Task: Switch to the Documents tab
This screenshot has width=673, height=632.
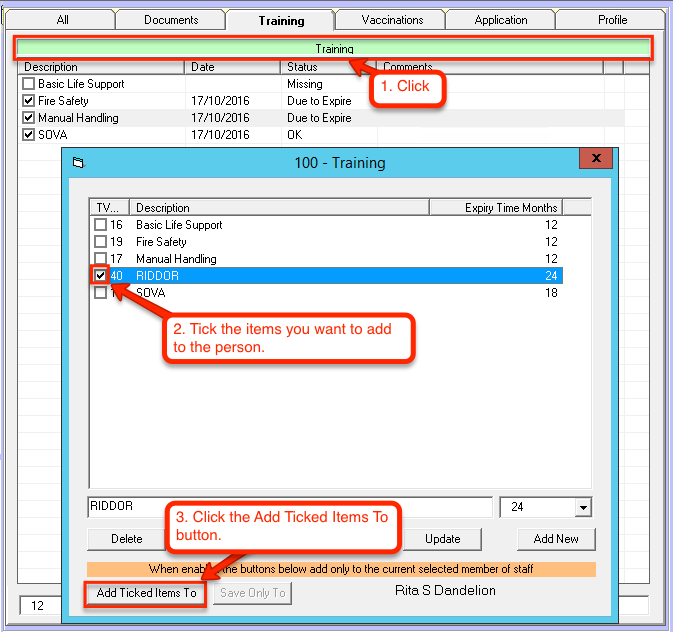Action: tap(171, 20)
